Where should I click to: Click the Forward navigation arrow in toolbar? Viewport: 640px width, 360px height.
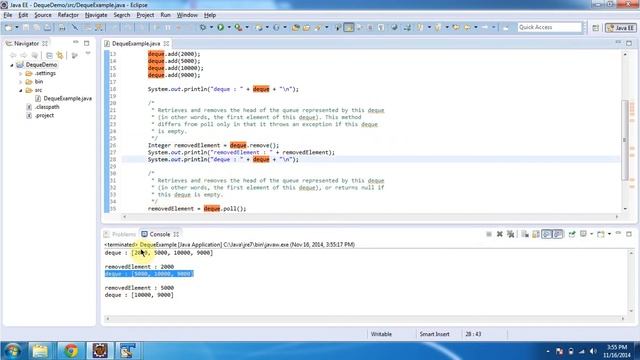tap(485, 27)
